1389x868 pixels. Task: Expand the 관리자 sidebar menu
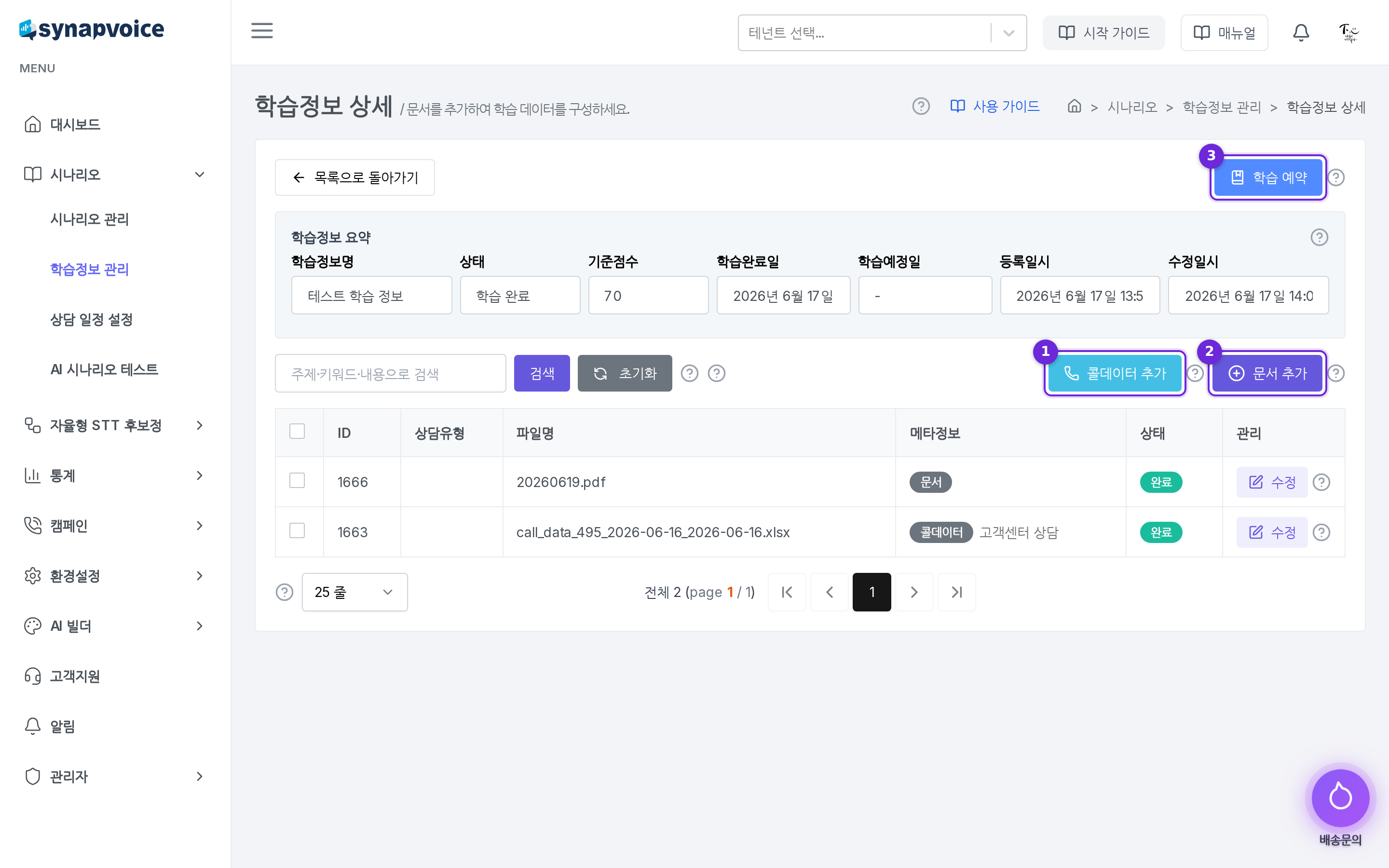[115, 776]
